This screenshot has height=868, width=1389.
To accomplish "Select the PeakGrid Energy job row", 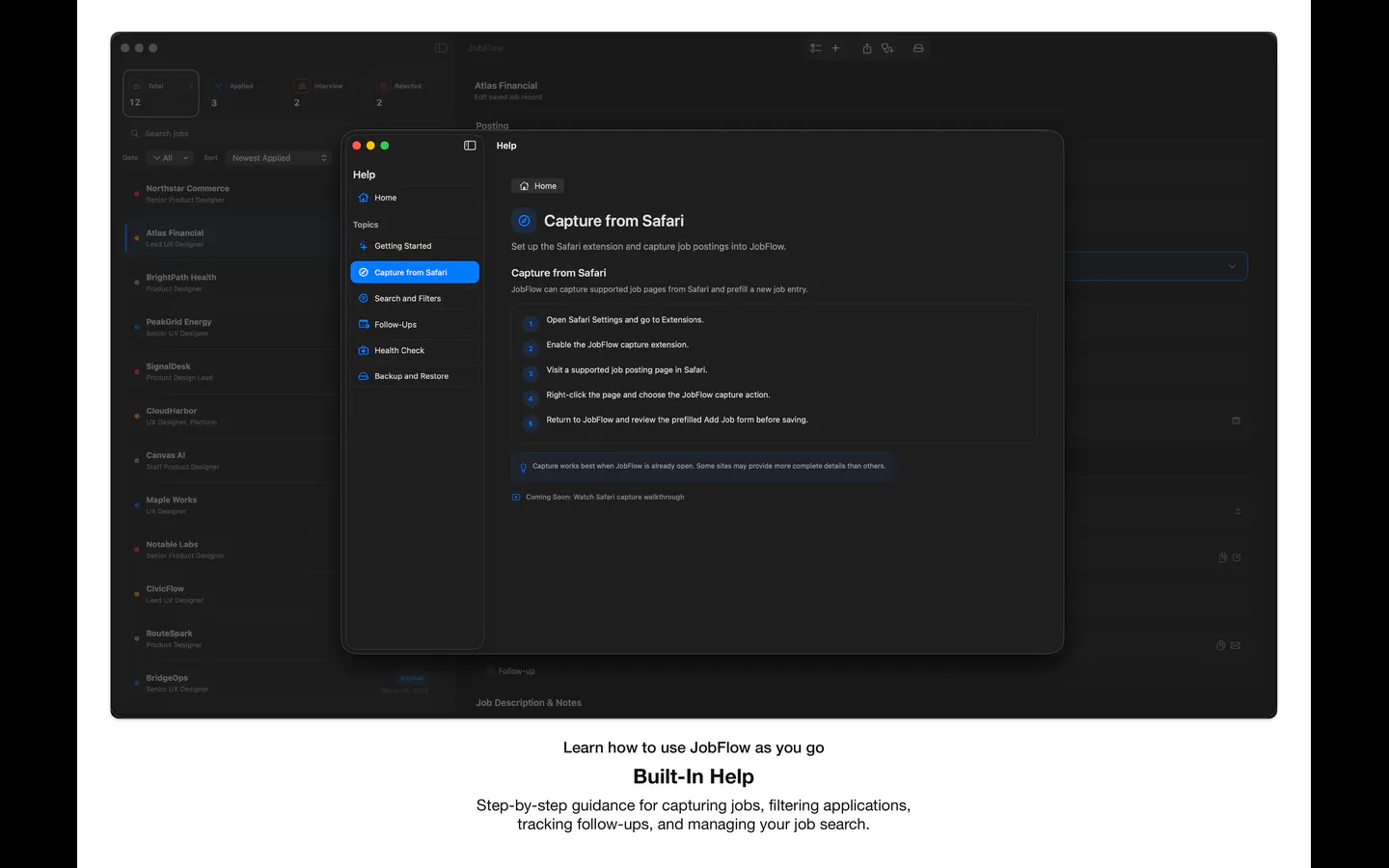I will (231, 327).
